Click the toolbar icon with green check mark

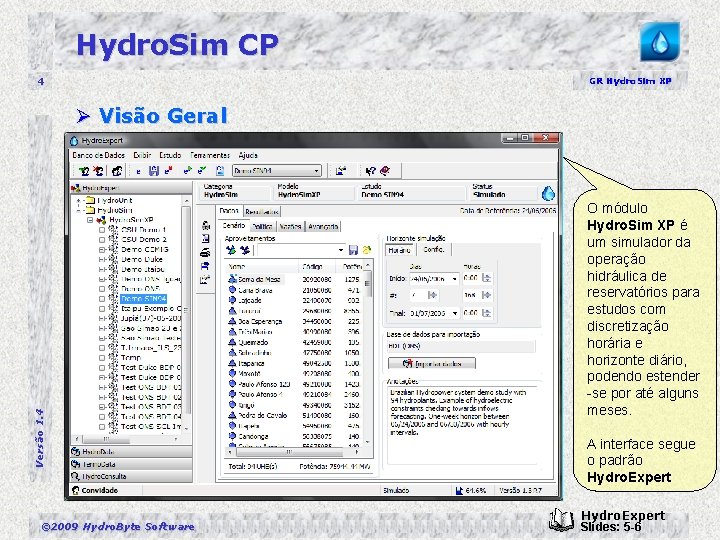click(202, 170)
